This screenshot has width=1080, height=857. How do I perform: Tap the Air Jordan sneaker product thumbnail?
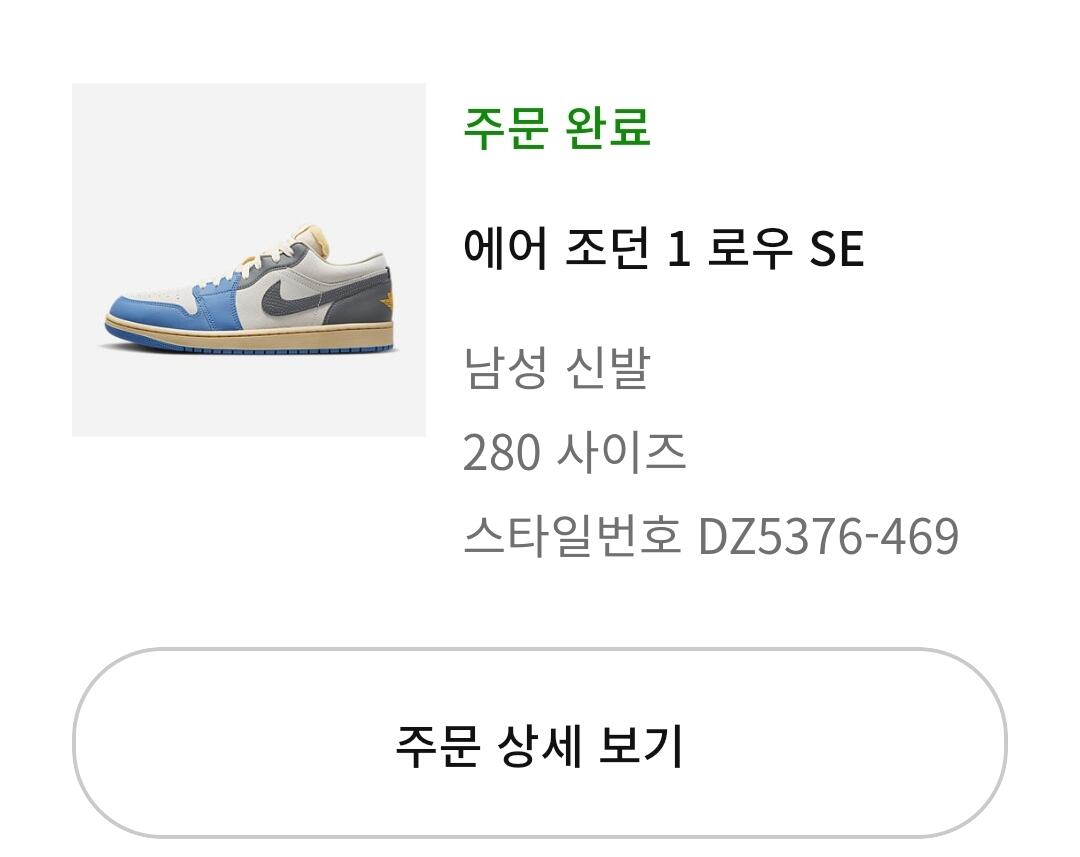tap(249, 260)
